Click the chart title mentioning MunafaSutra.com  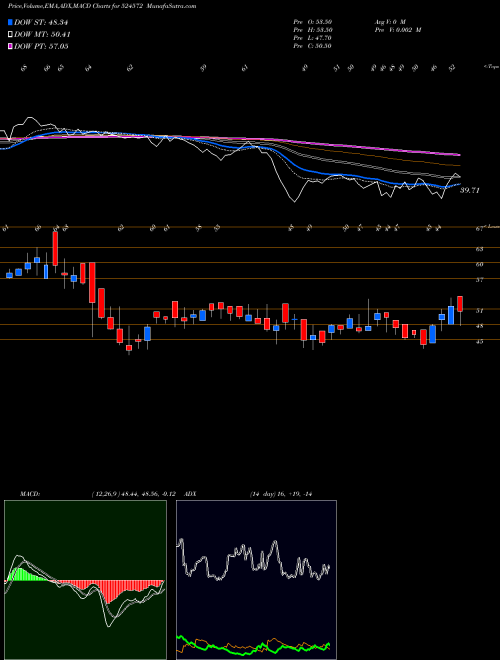tap(102, 6)
